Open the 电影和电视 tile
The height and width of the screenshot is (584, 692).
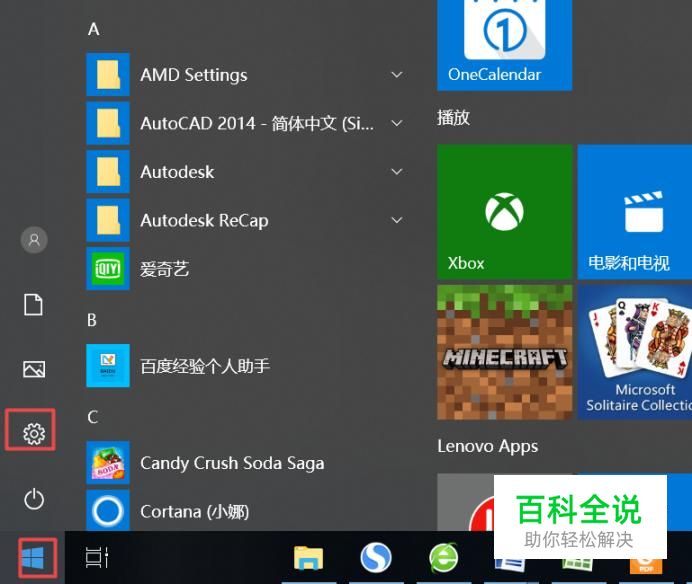pos(635,212)
